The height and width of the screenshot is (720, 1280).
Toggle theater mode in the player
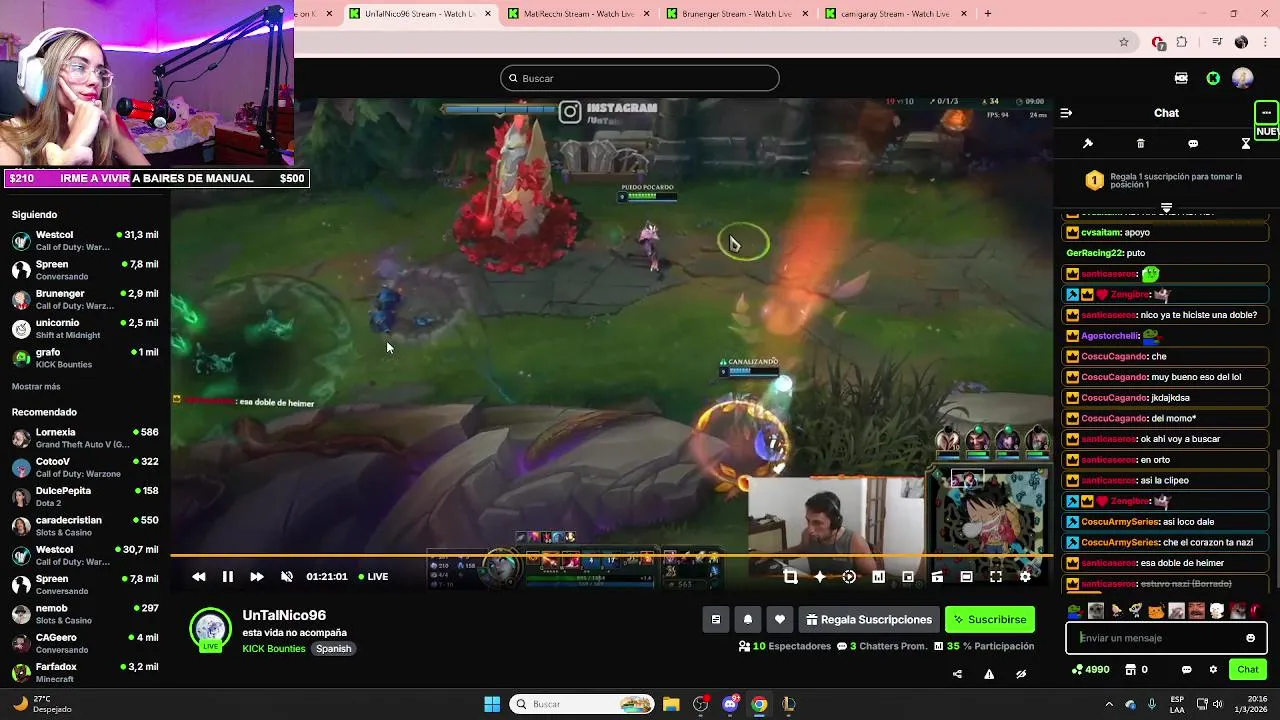(966, 577)
